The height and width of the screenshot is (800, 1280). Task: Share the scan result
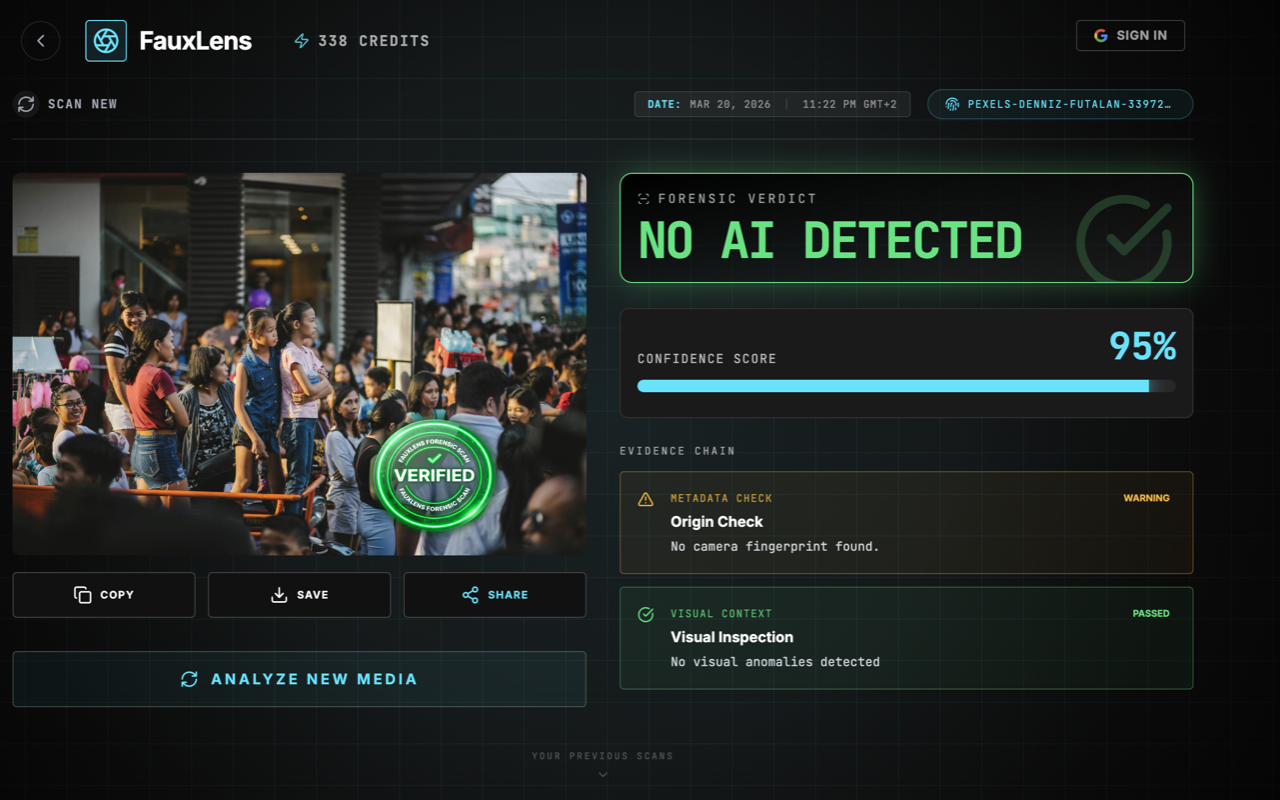coord(495,595)
